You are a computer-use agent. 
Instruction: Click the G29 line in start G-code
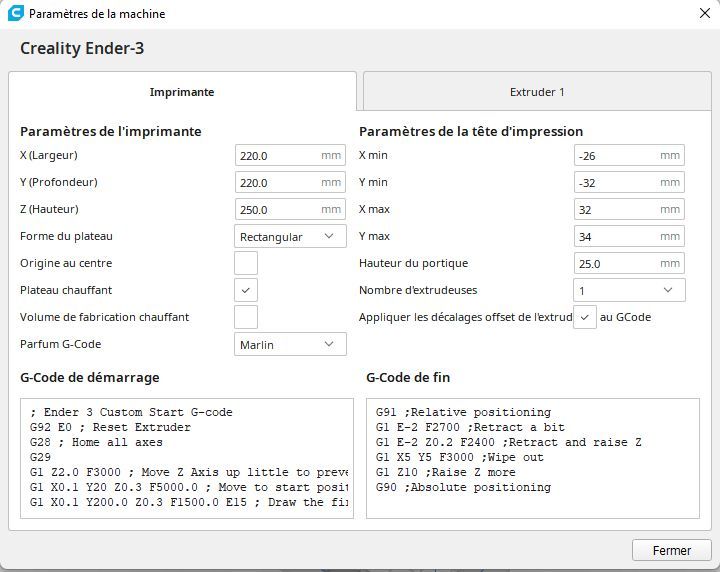pyautogui.click(x=40, y=457)
